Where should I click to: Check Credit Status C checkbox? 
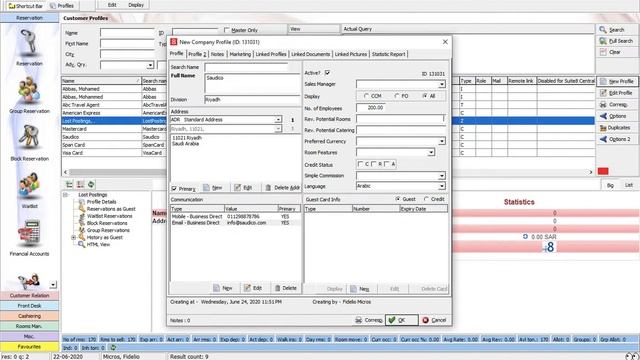click(x=360, y=164)
